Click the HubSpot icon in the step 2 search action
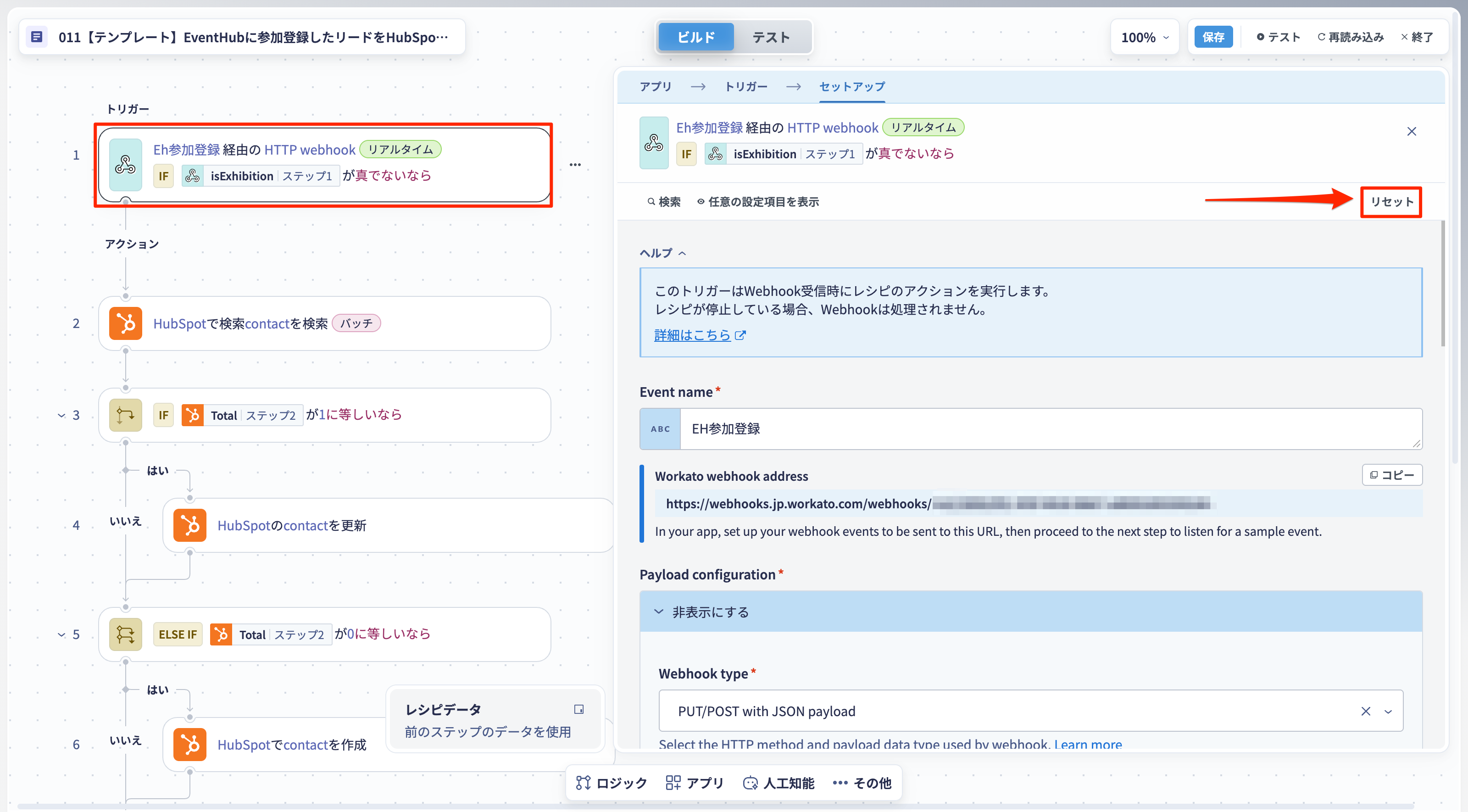 click(125, 323)
